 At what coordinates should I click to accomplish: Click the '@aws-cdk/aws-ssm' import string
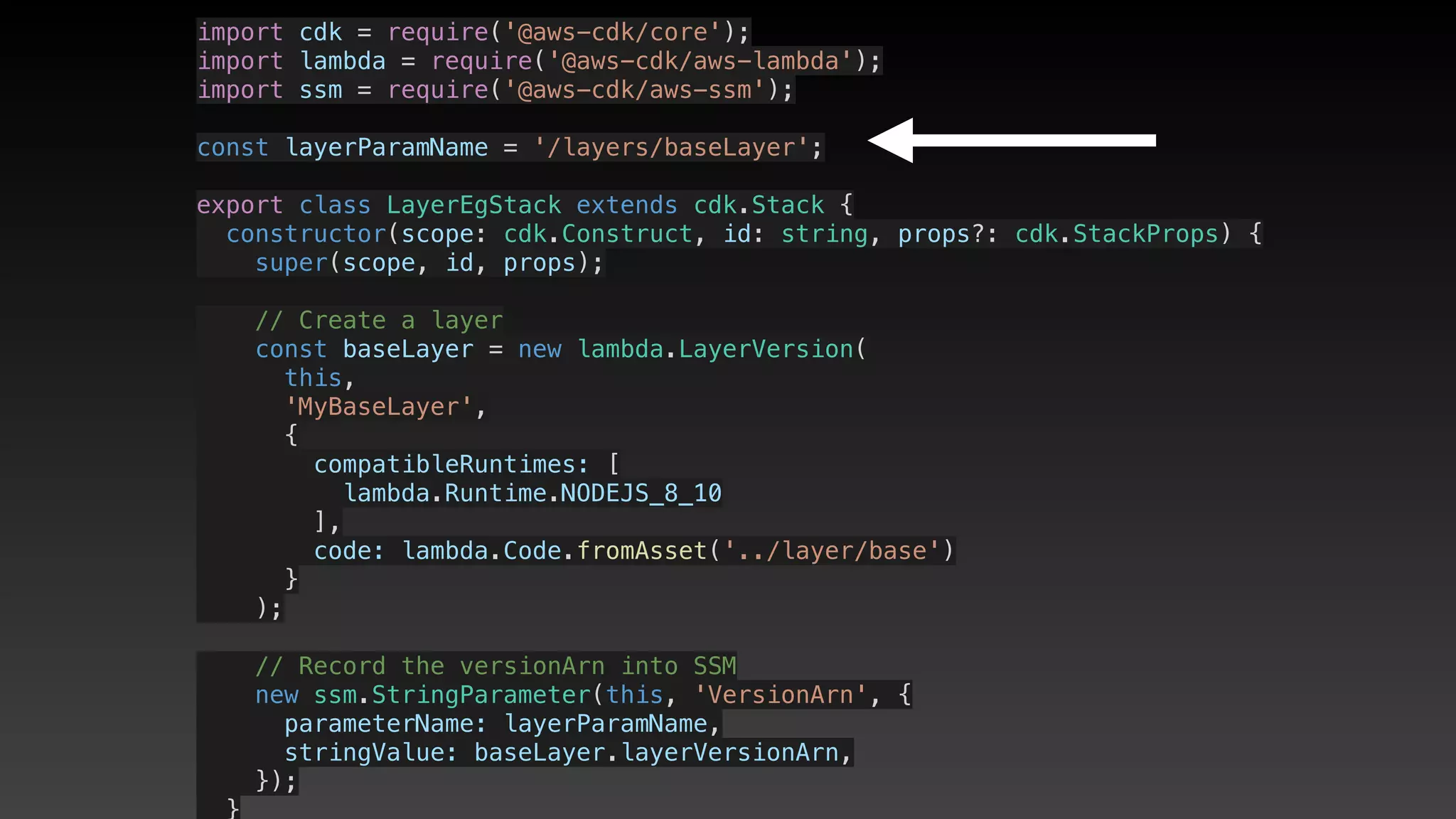click(x=635, y=90)
